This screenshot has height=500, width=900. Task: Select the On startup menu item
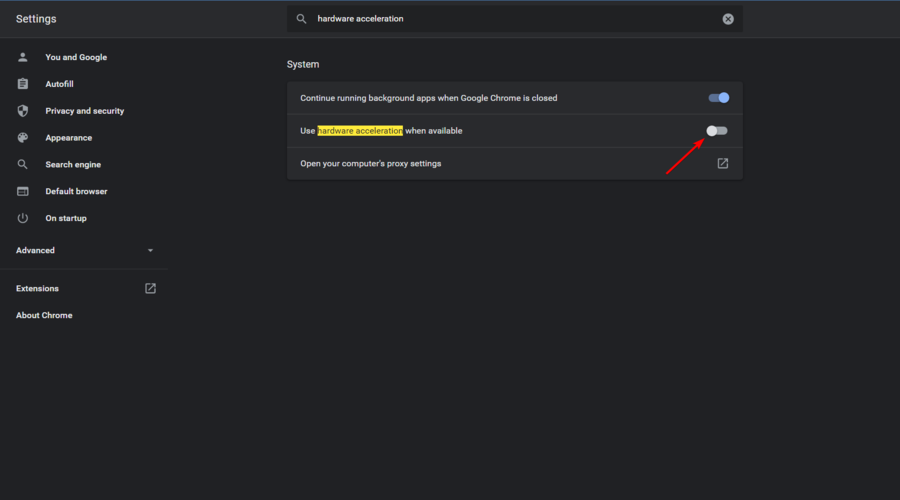(x=66, y=218)
